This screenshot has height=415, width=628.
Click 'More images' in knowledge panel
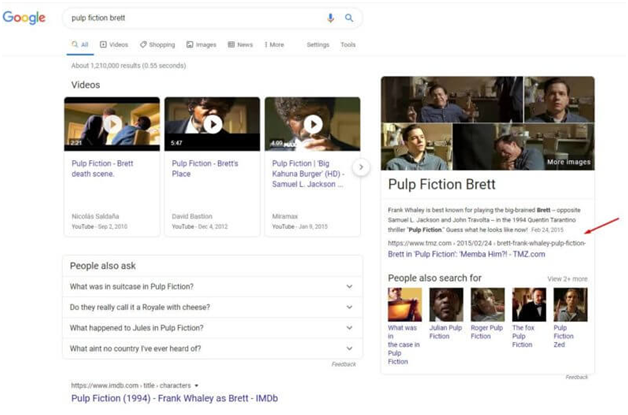[569, 162]
